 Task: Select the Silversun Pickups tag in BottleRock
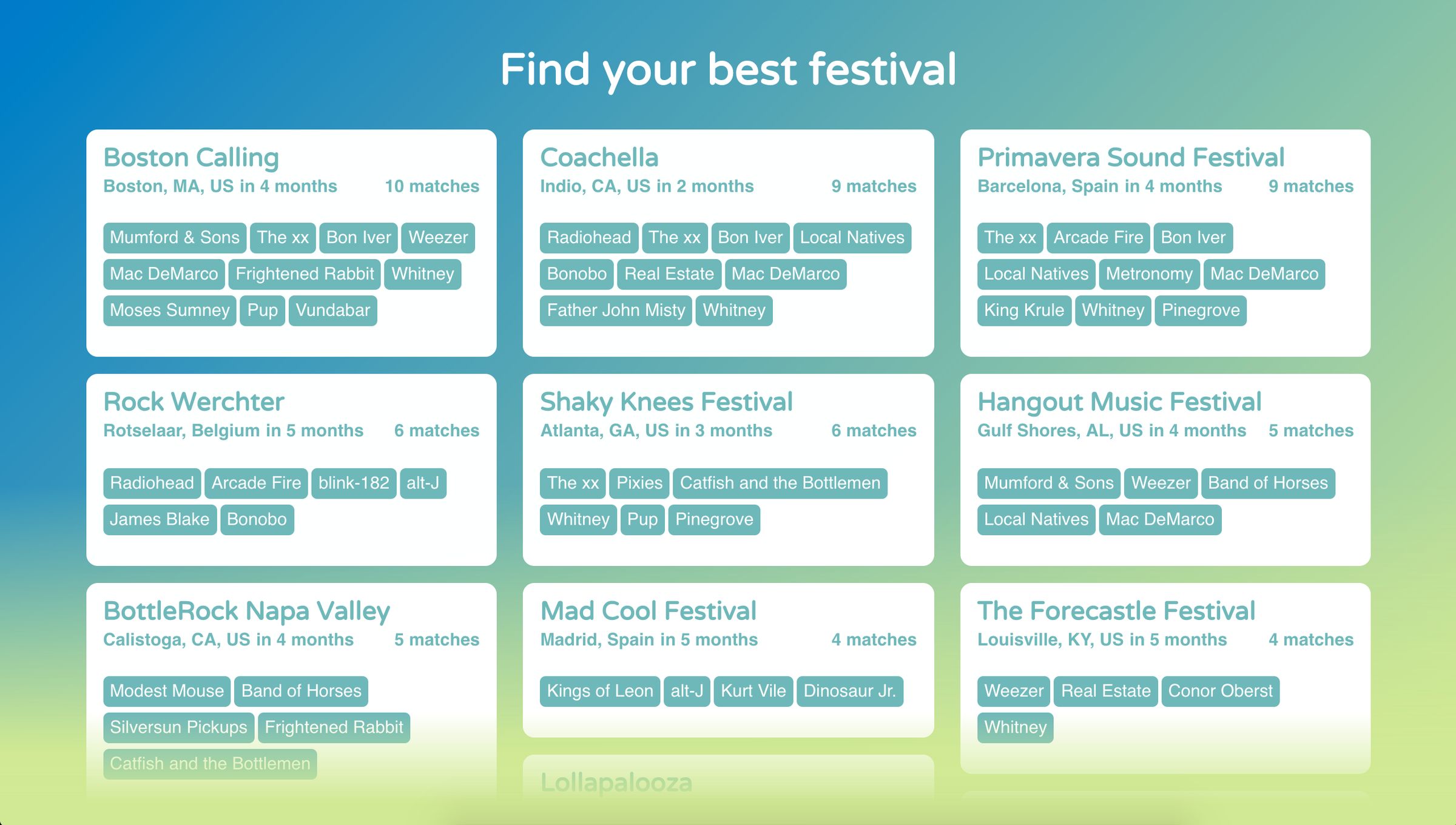pyautogui.click(x=178, y=727)
